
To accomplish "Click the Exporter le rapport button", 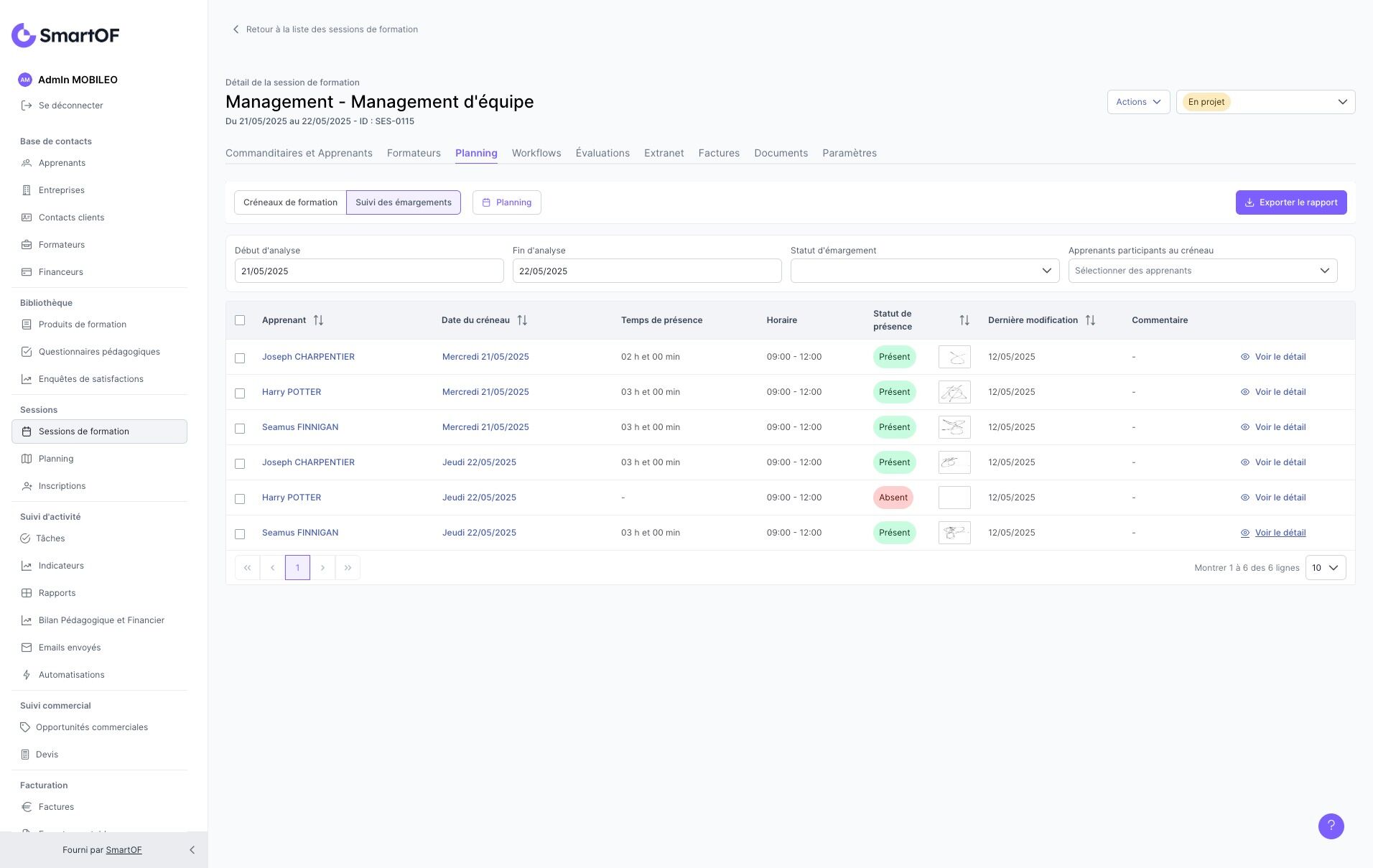I will tap(1290, 202).
